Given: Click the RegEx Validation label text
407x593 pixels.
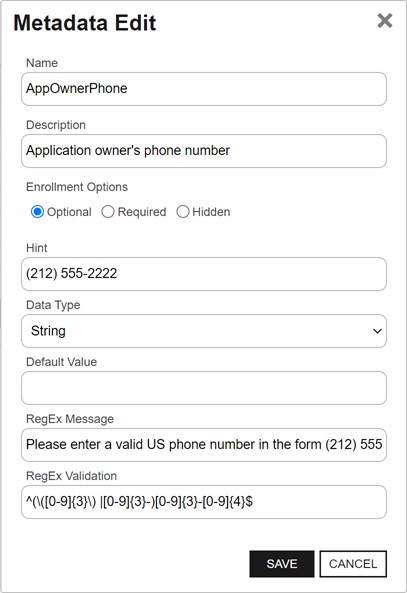Looking at the screenshot, I should (71, 476).
